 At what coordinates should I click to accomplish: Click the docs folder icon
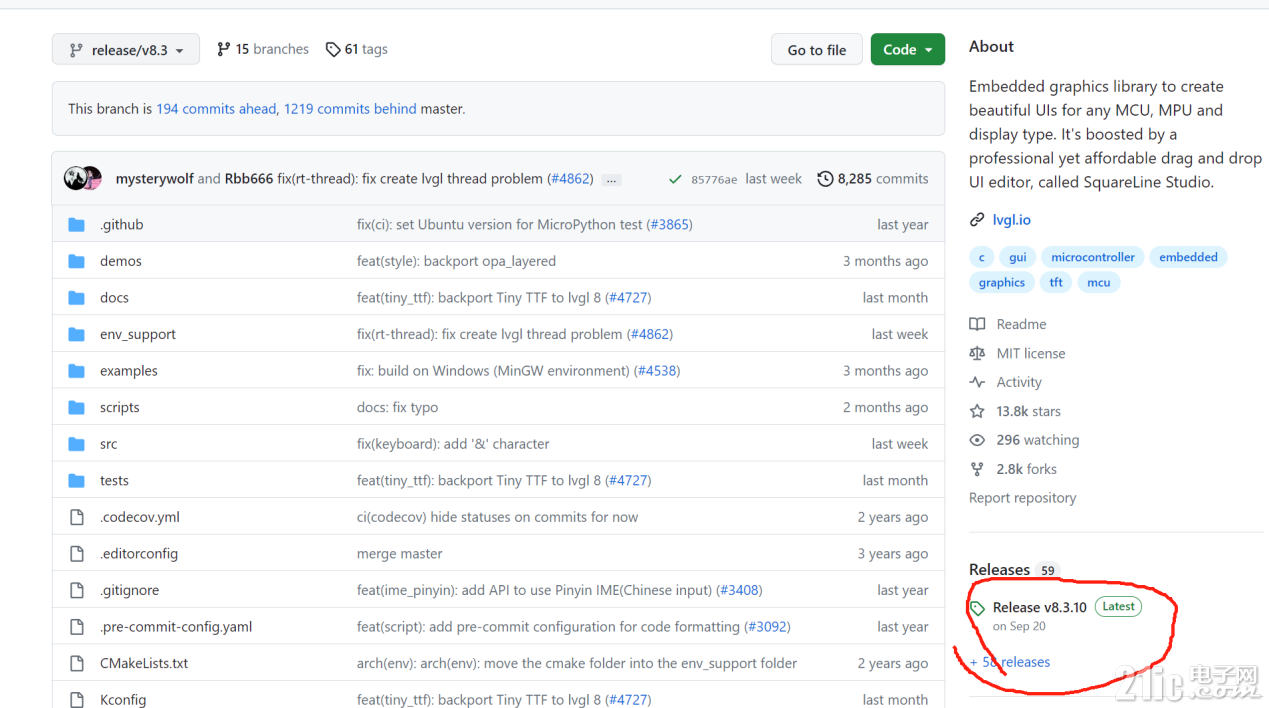(x=76, y=298)
